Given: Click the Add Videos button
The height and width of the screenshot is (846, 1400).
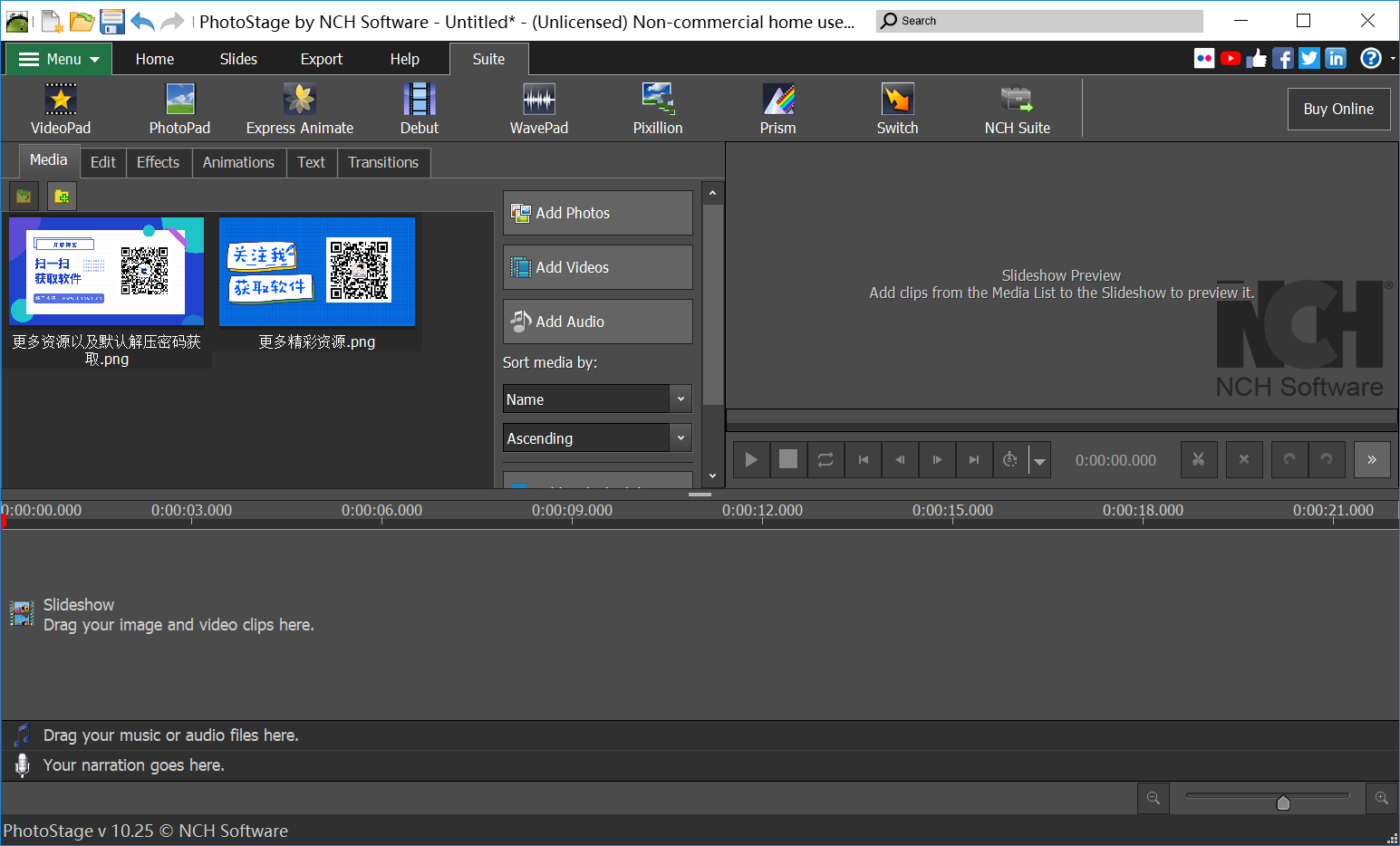Looking at the screenshot, I should [x=598, y=267].
